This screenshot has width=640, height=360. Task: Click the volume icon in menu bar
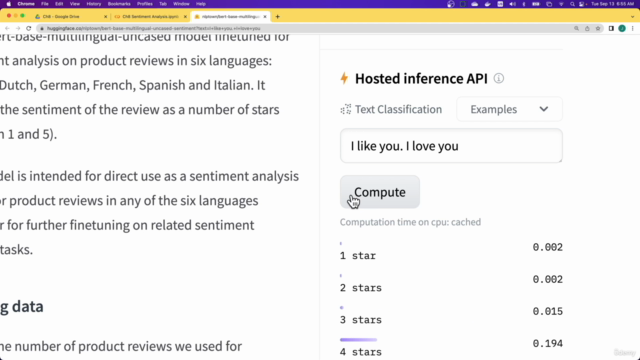click(512, 4)
